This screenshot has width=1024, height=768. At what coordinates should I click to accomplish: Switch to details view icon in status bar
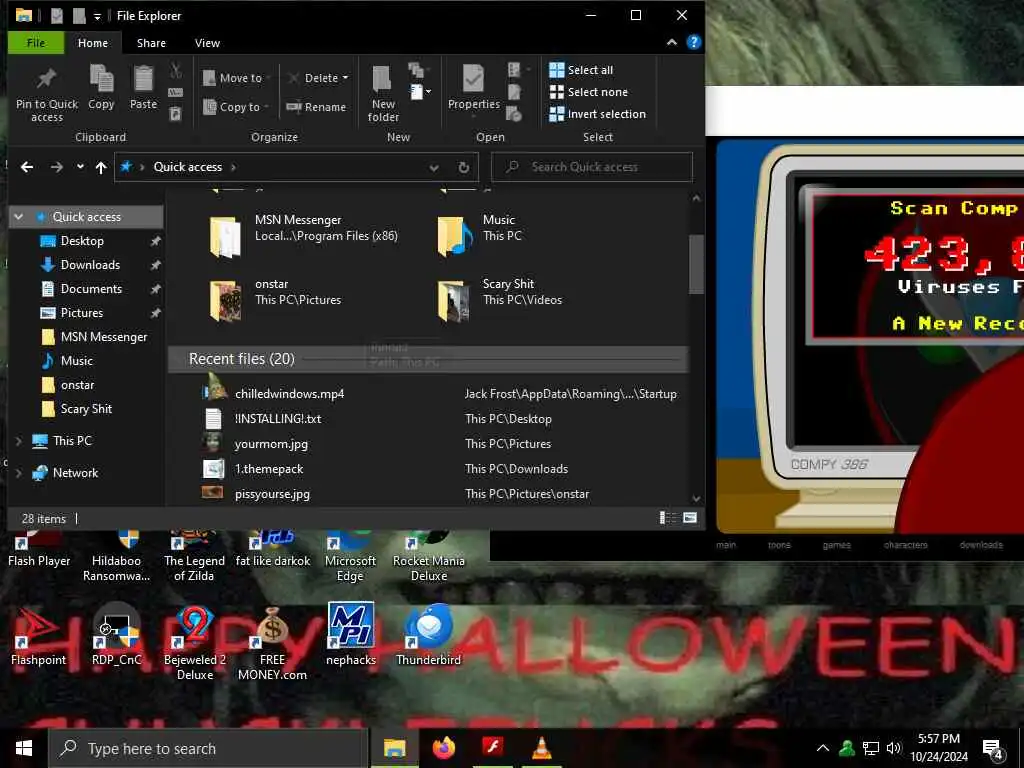point(667,519)
